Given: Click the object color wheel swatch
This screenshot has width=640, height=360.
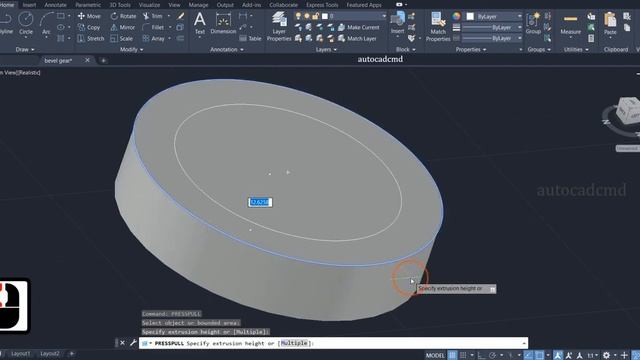Looking at the screenshot, I should [x=456, y=16].
